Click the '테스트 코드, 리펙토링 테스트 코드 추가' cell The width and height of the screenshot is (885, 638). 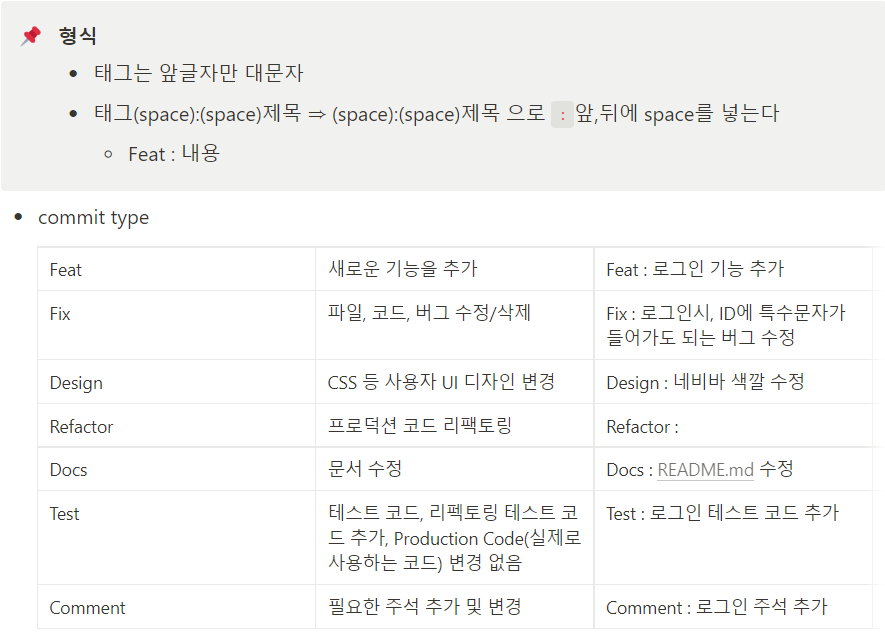coord(454,538)
